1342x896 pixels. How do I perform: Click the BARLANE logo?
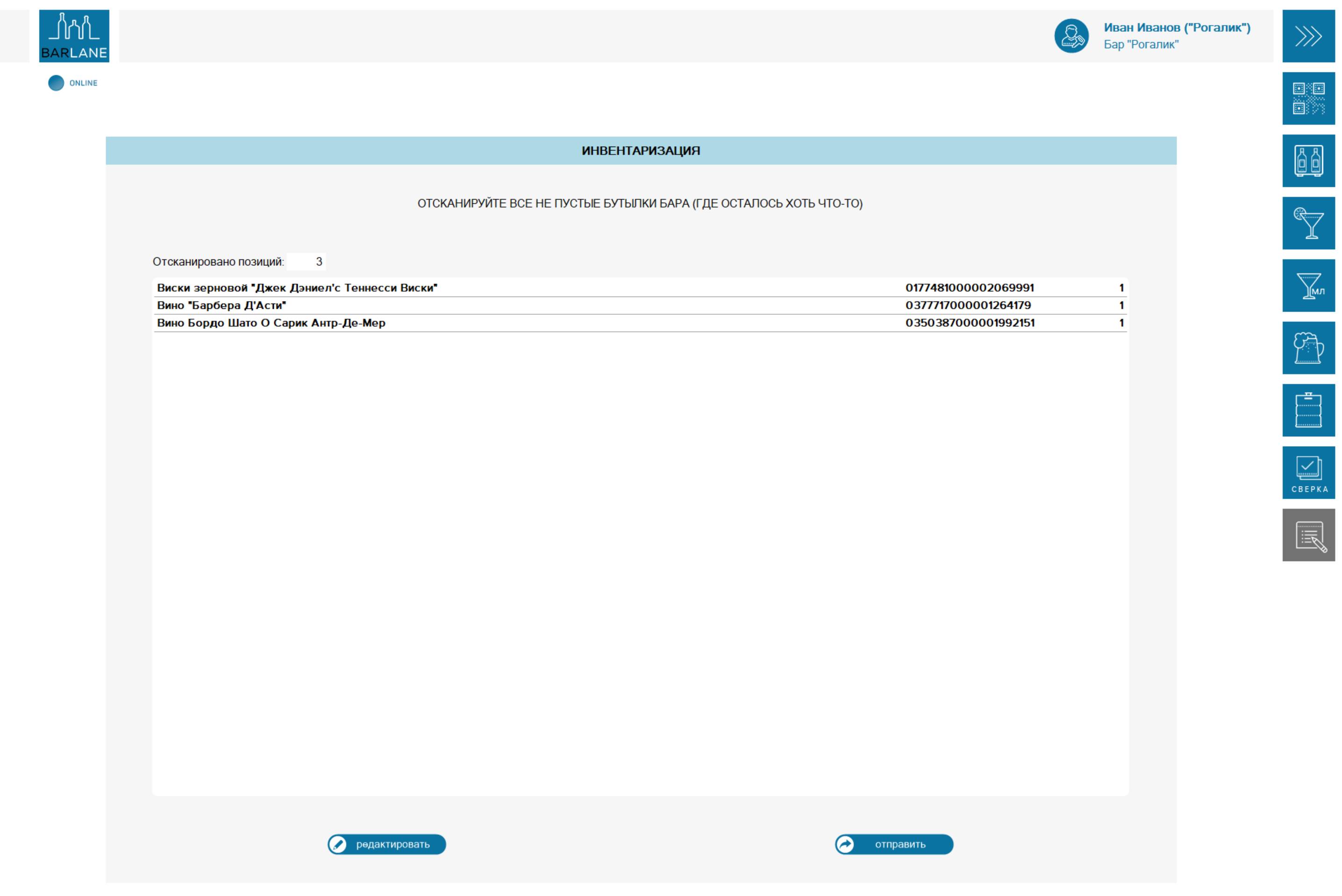pyautogui.click(x=74, y=36)
